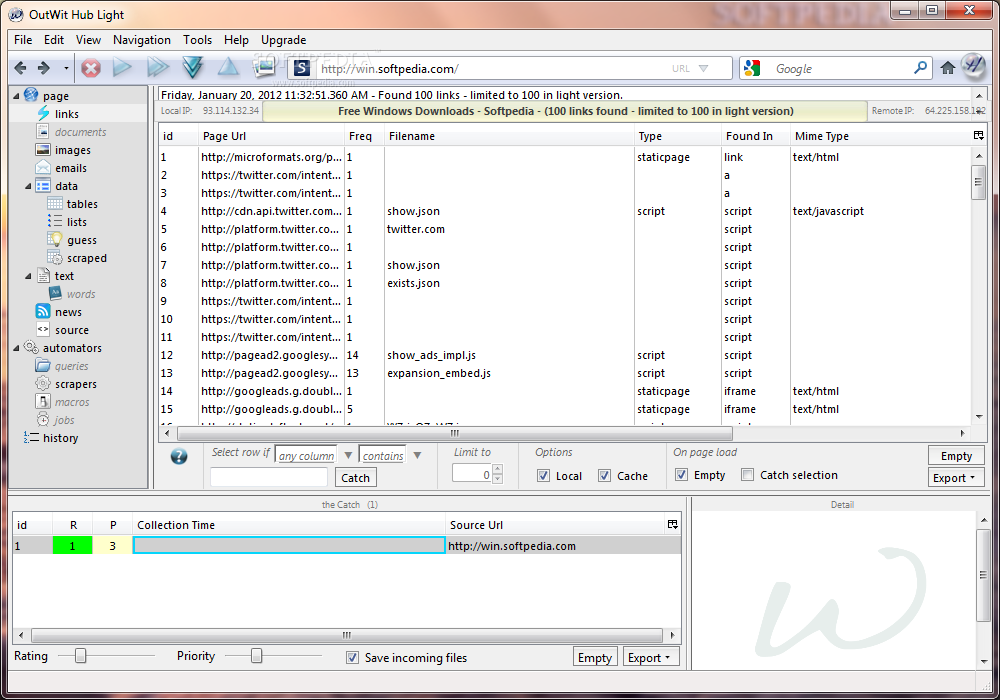This screenshot has width=1000, height=700.
Task: Click the slideshow pictures toolbar icon
Action: click(x=264, y=66)
